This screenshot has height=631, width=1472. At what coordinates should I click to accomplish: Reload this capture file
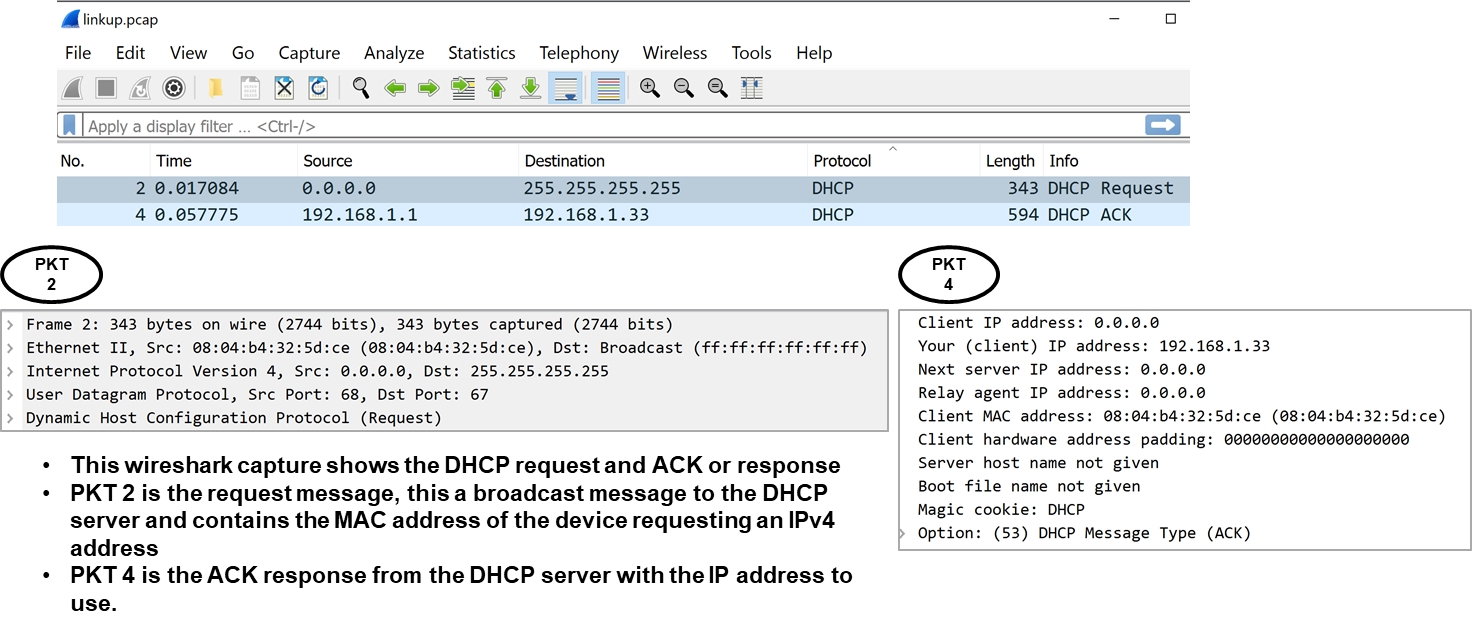318,88
